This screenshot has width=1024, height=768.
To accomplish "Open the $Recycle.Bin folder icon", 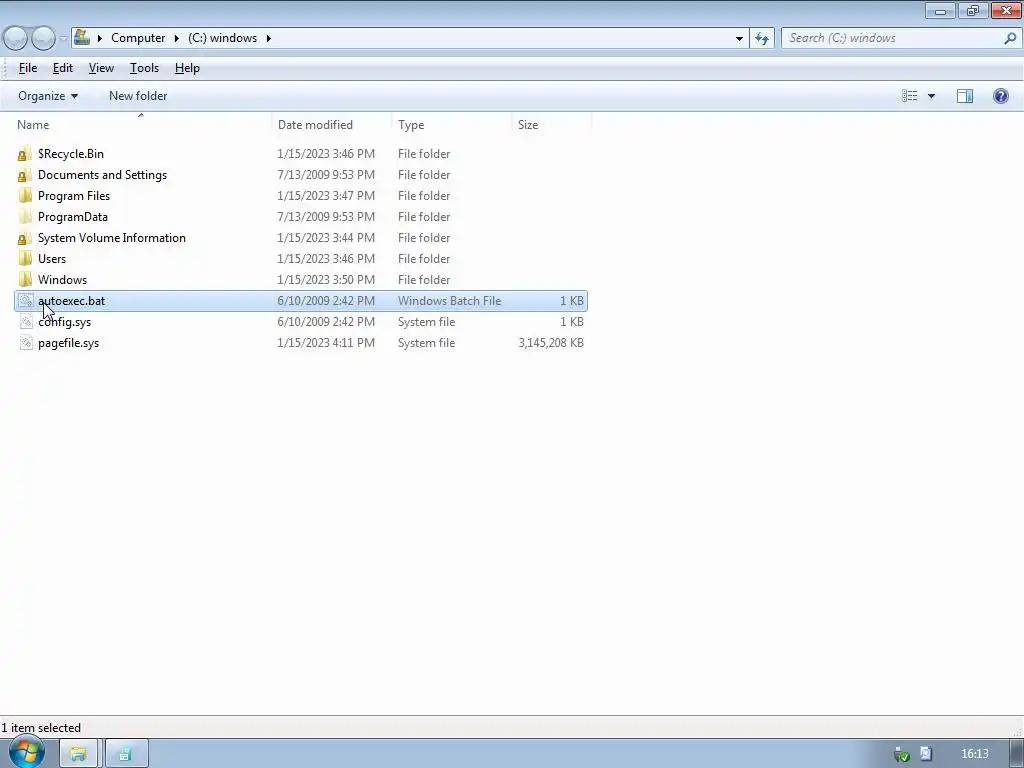I will tap(25, 154).
